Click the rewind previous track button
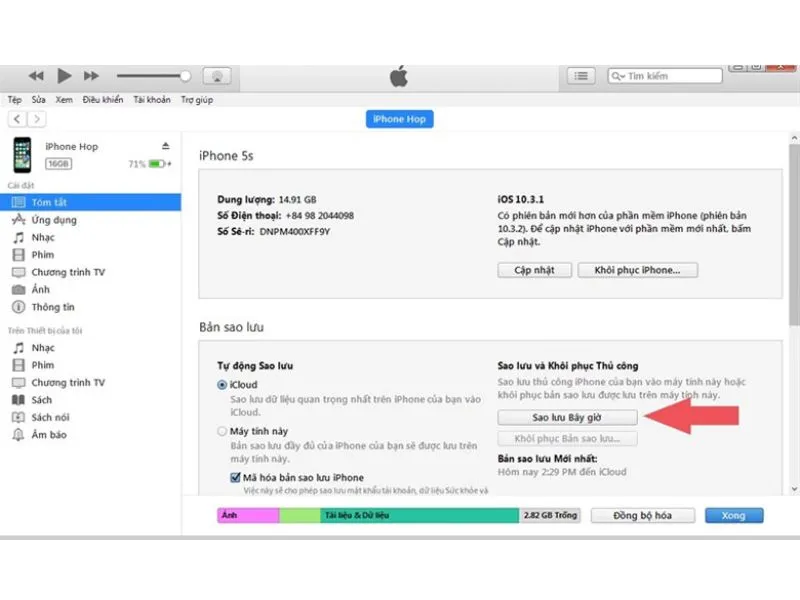The width and height of the screenshot is (800, 600). pos(36,76)
